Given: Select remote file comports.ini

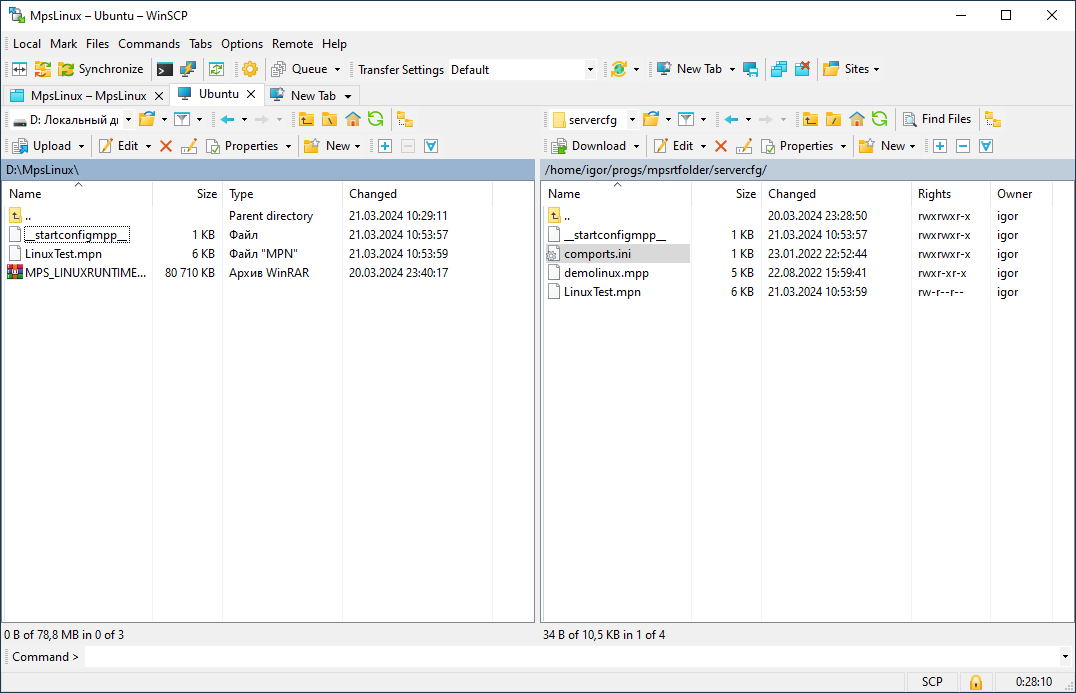Looking at the screenshot, I should click(x=597, y=254).
